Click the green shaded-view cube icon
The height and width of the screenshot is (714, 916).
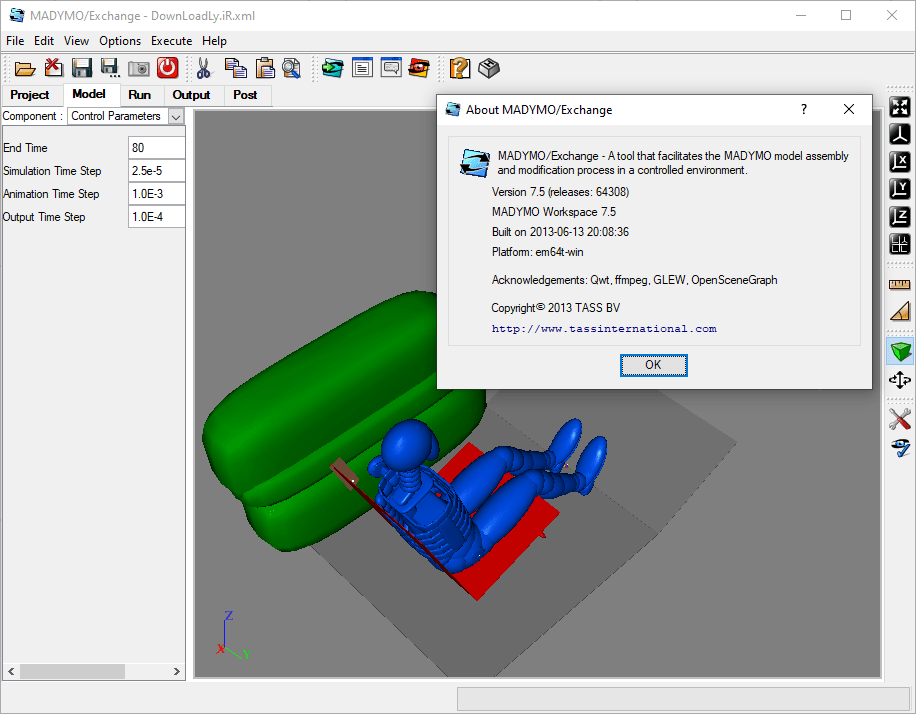[x=899, y=351]
